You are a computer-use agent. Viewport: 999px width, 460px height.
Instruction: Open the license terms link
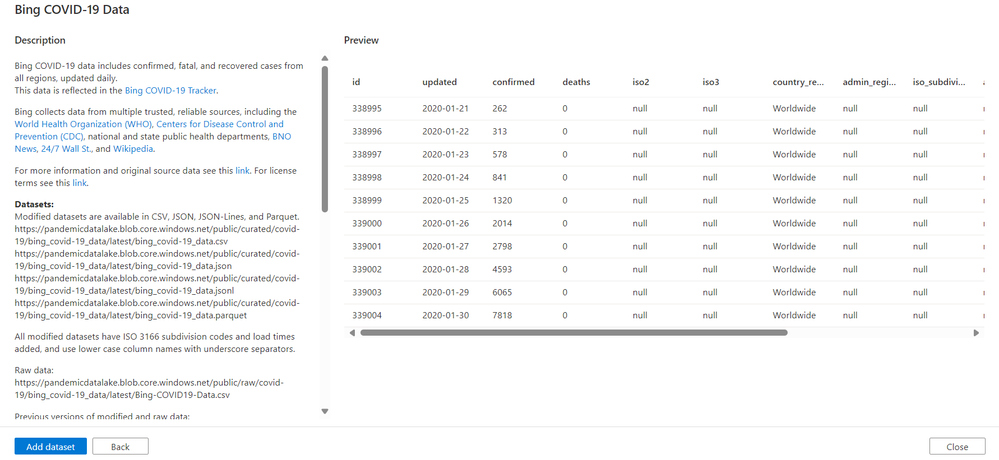[x=79, y=183]
